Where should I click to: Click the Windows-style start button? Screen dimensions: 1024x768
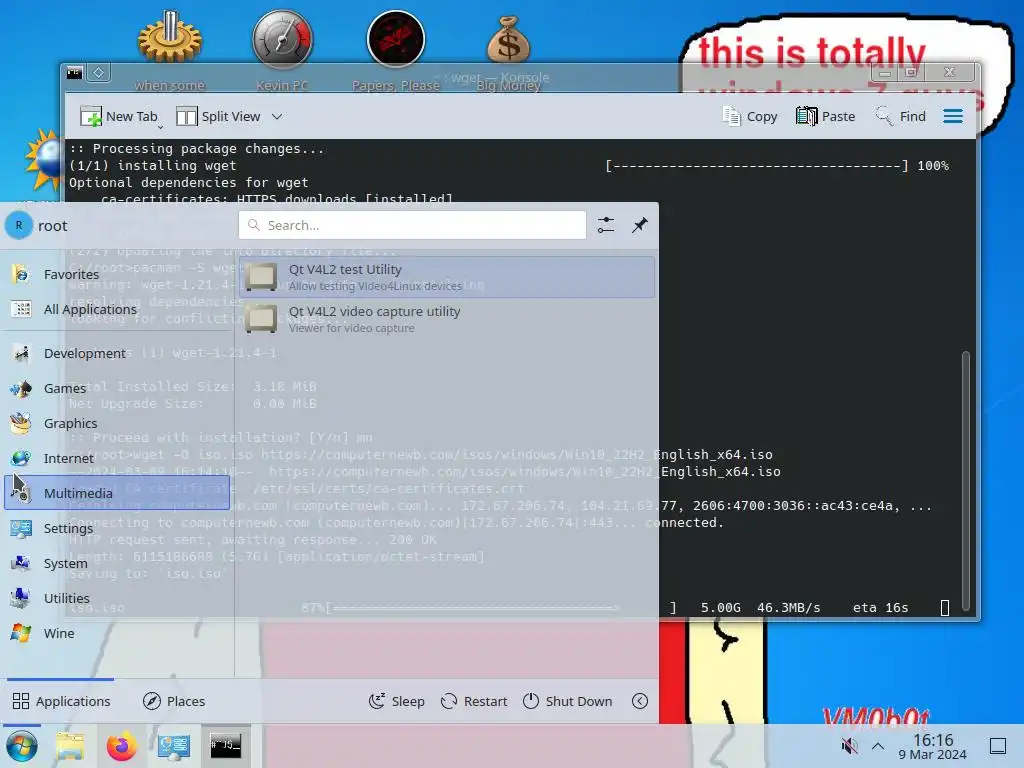tap(22, 746)
